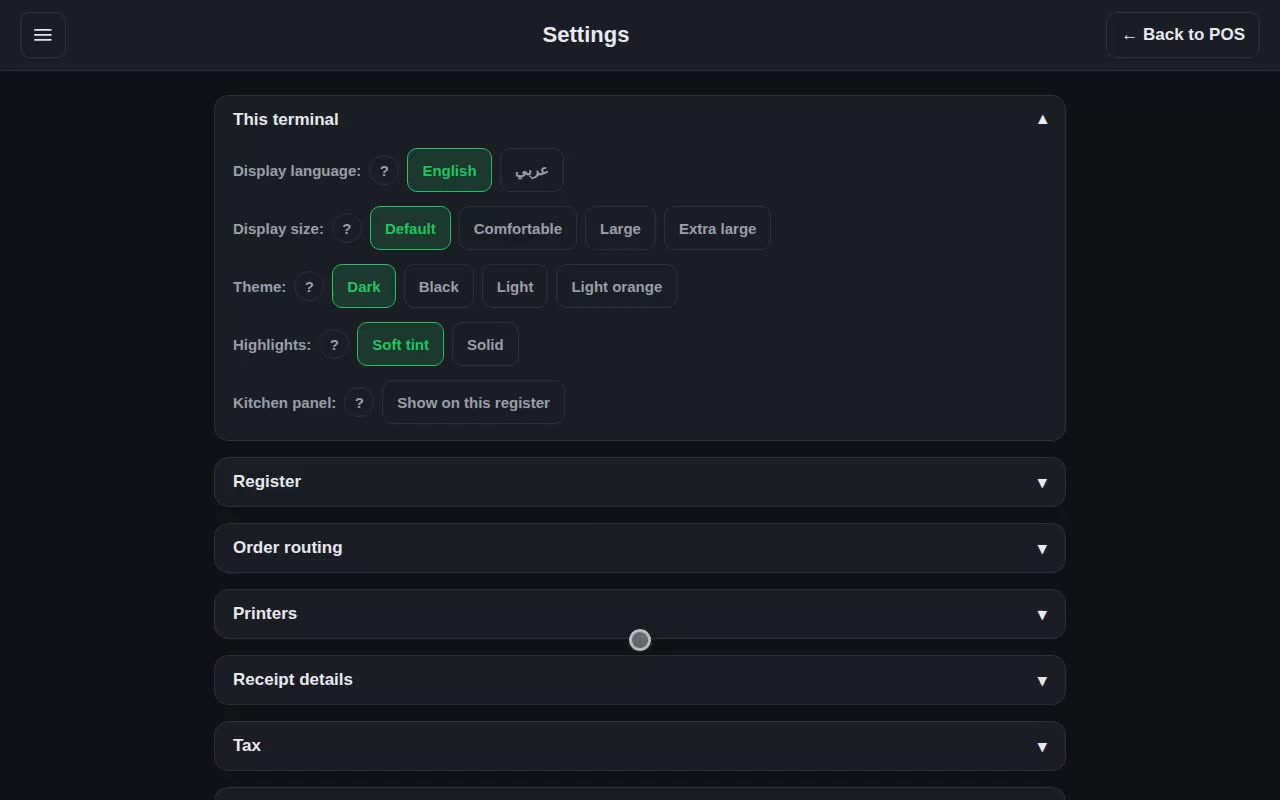Open help for Display language
1280x800 pixels.
(384, 170)
